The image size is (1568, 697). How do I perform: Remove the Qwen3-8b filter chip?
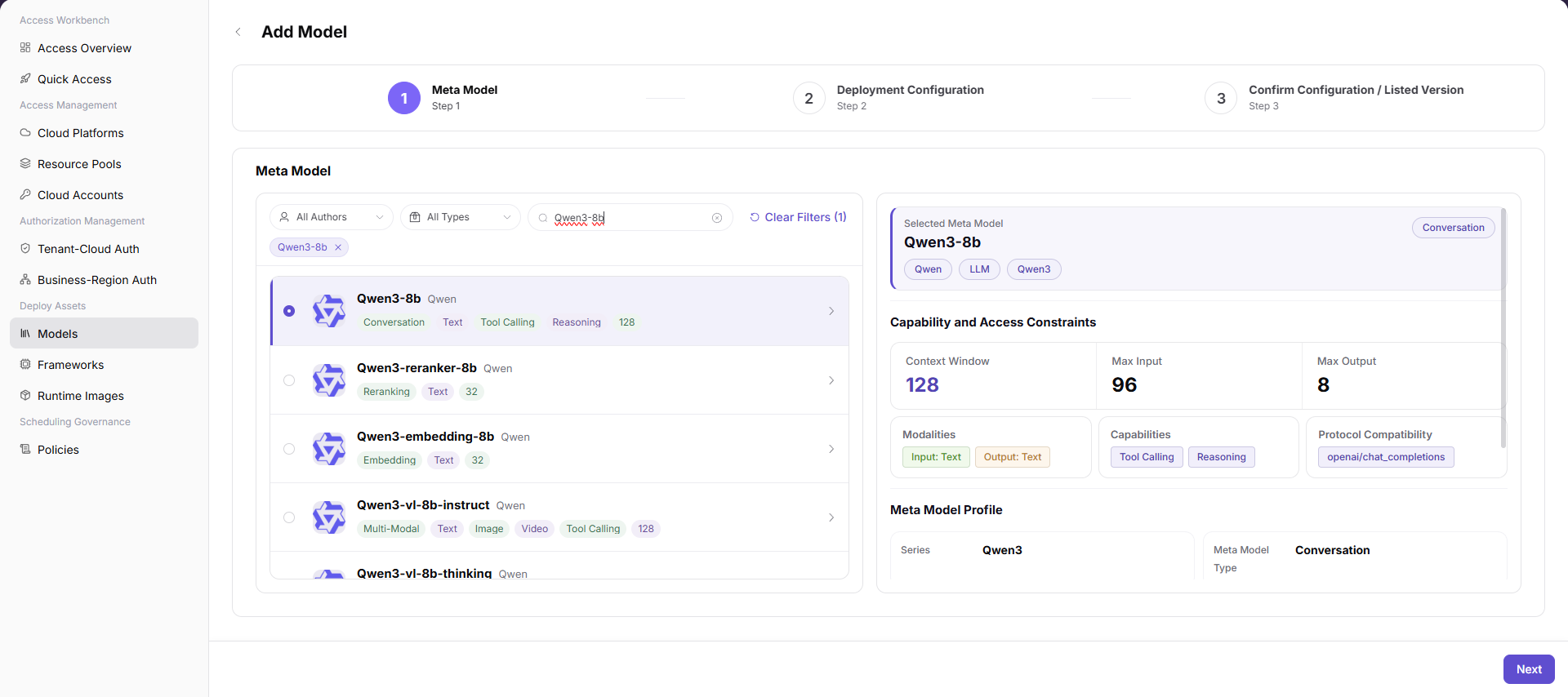click(338, 247)
